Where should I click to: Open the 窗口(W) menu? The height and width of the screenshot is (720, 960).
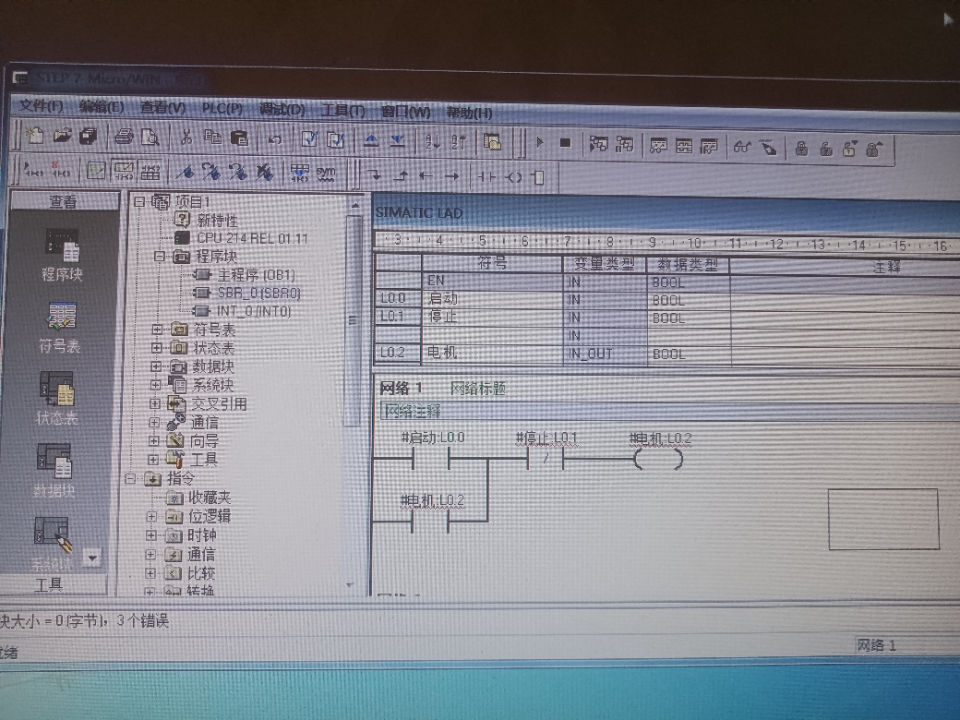pos(406,112)
